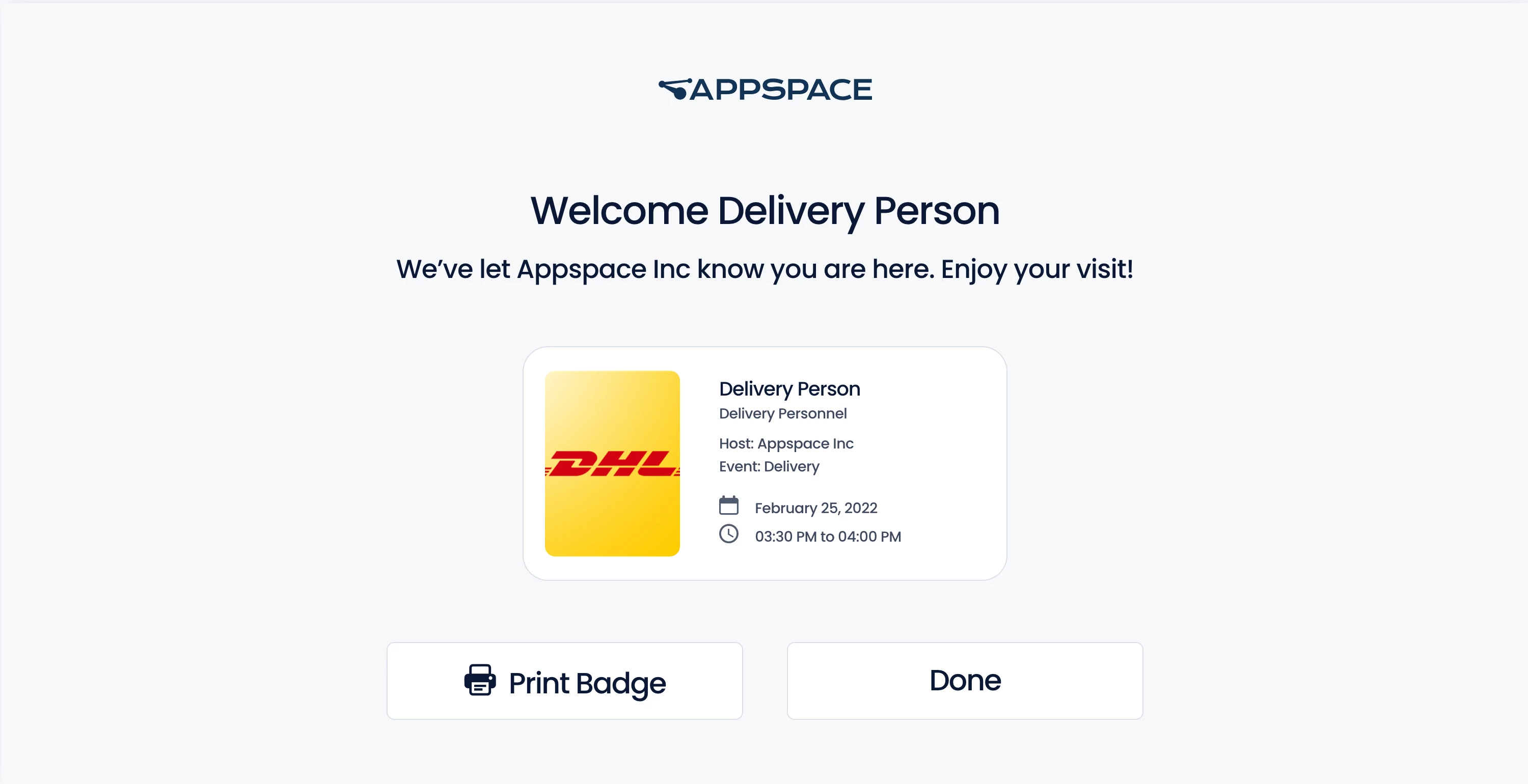Click the APPSPACE wordmark text

point(781,90)
